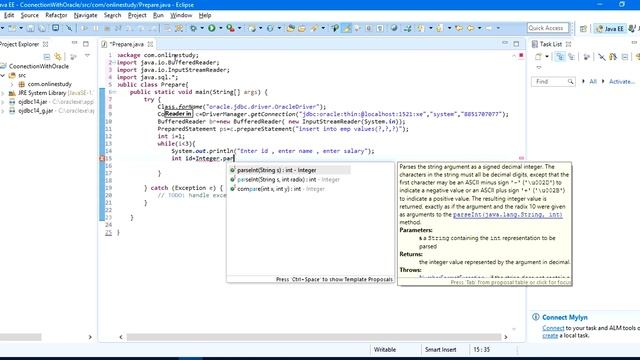The image size is (640, 360).
Task: Open the Edit menu
Action: [x=9, y=15]
